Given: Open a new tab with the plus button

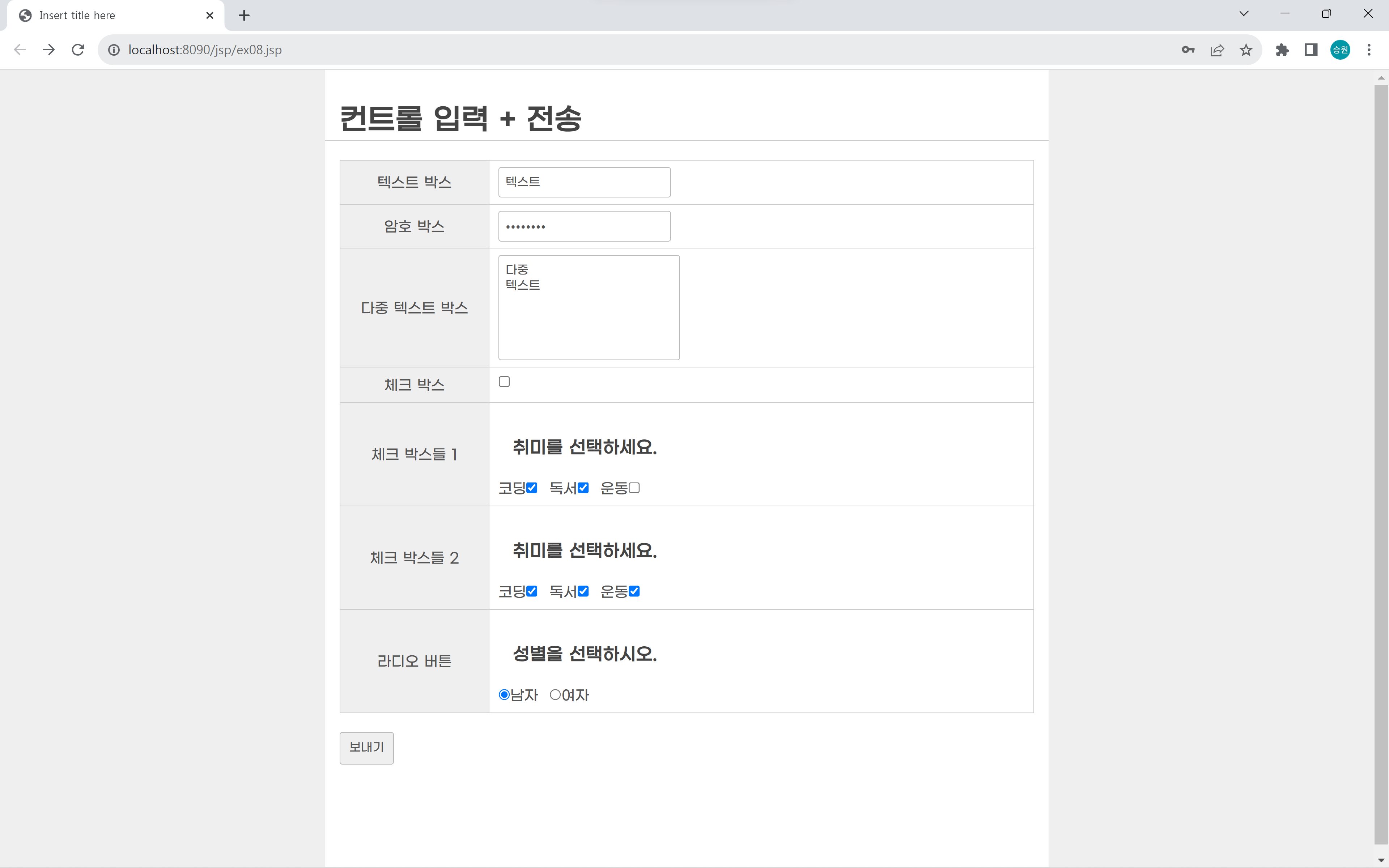Looking at the screenshot, I should coord(244,16).
